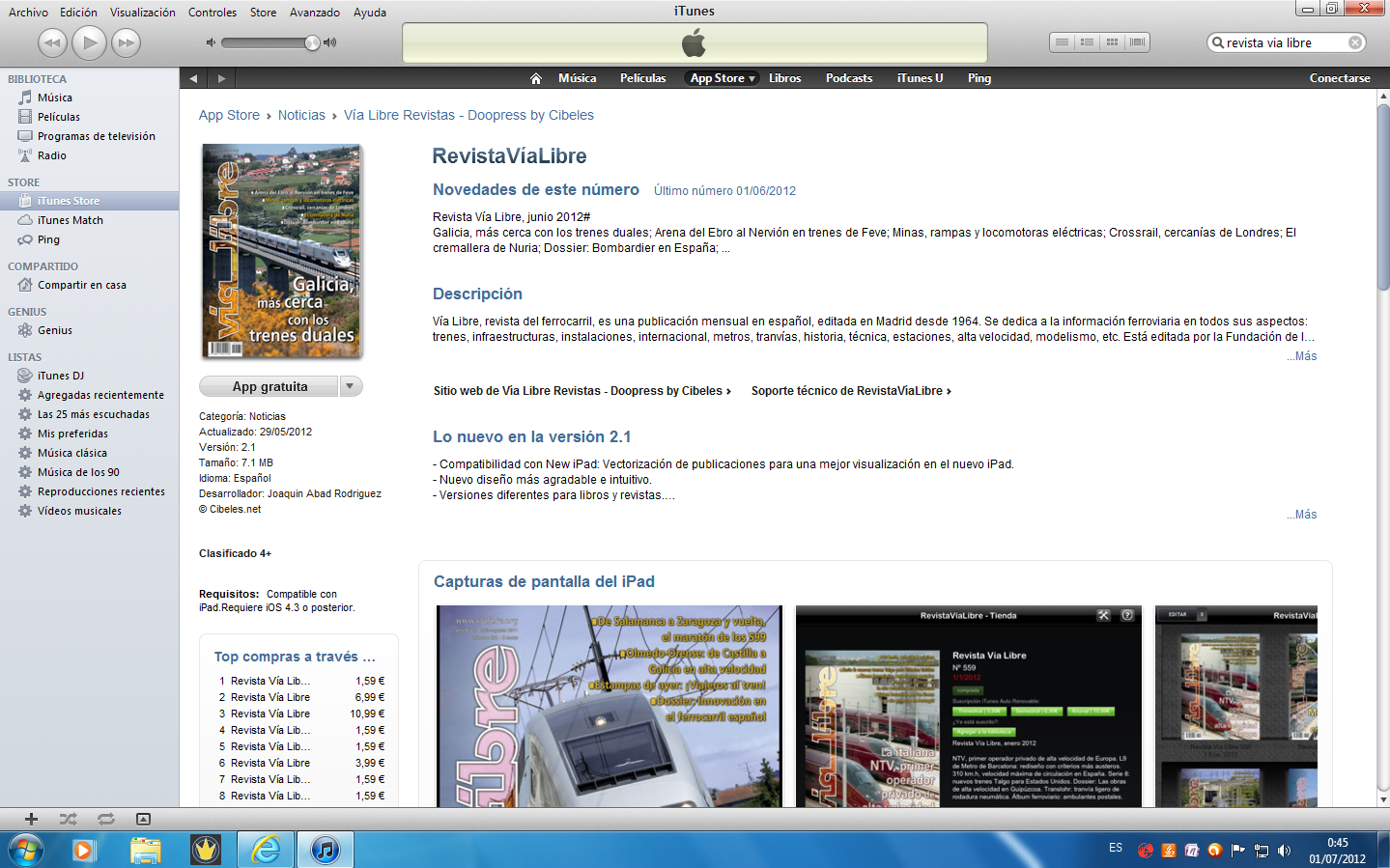Screen dimensions: 1390x868
Task: Switch to album list view icon
Action: [1087, 42]
